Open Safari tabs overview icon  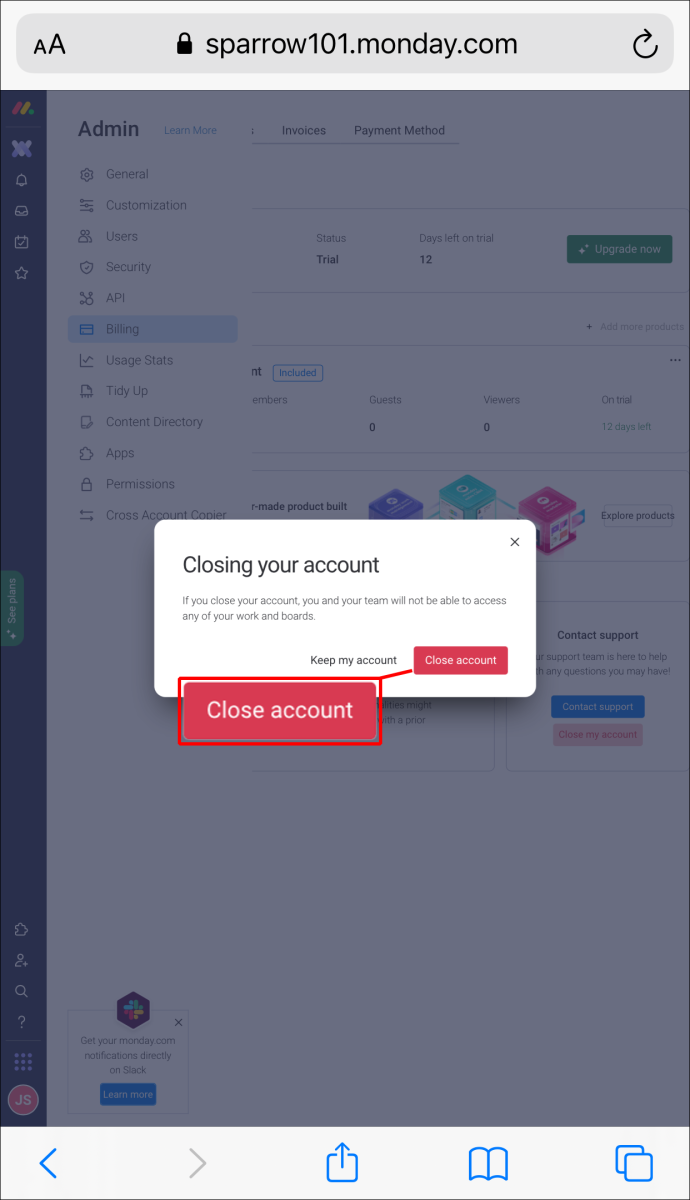click(x=634, y=1164)
